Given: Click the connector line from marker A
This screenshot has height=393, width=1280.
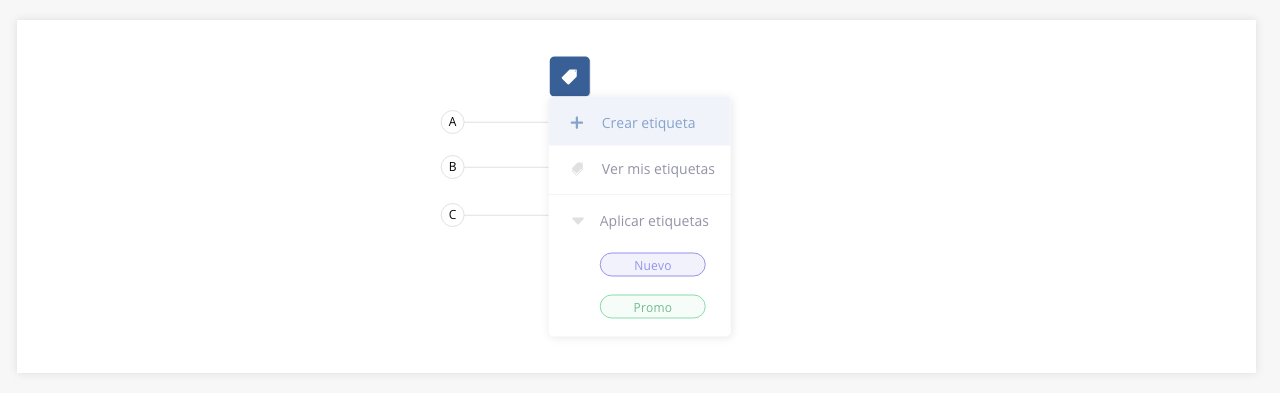Looking at the screenshot, I should [506, 122].
